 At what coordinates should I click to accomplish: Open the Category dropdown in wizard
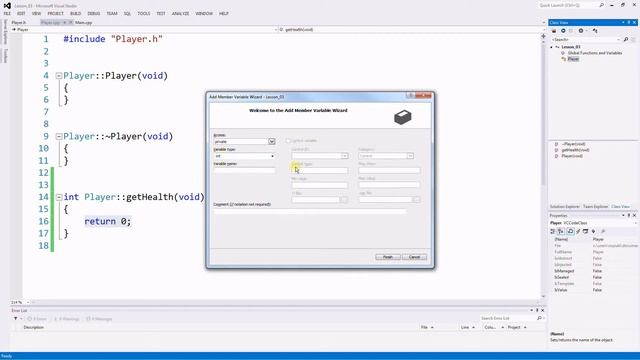410,156
